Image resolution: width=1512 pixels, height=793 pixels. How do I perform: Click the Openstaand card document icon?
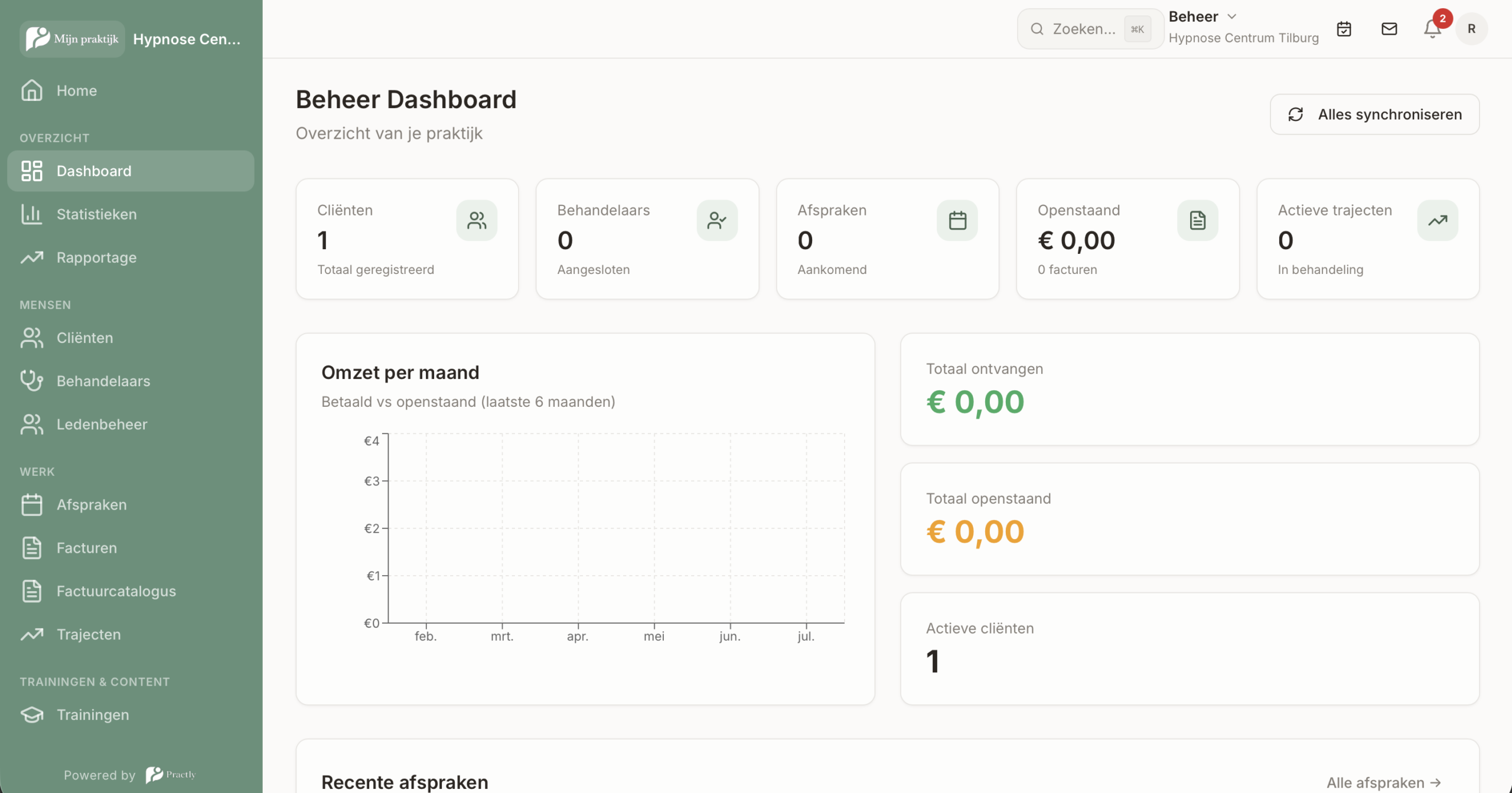pos(1198,220)
